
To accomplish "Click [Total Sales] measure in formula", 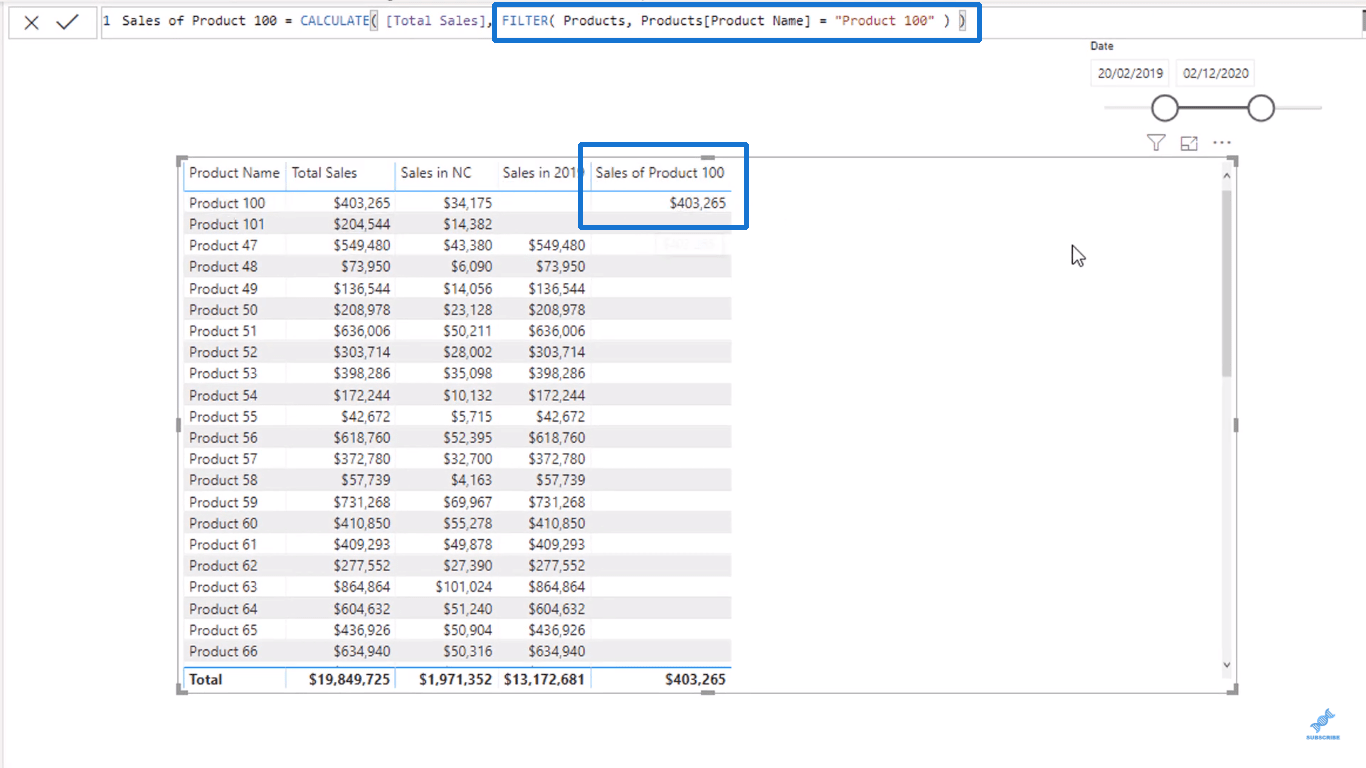I will [x=436, y=21].
